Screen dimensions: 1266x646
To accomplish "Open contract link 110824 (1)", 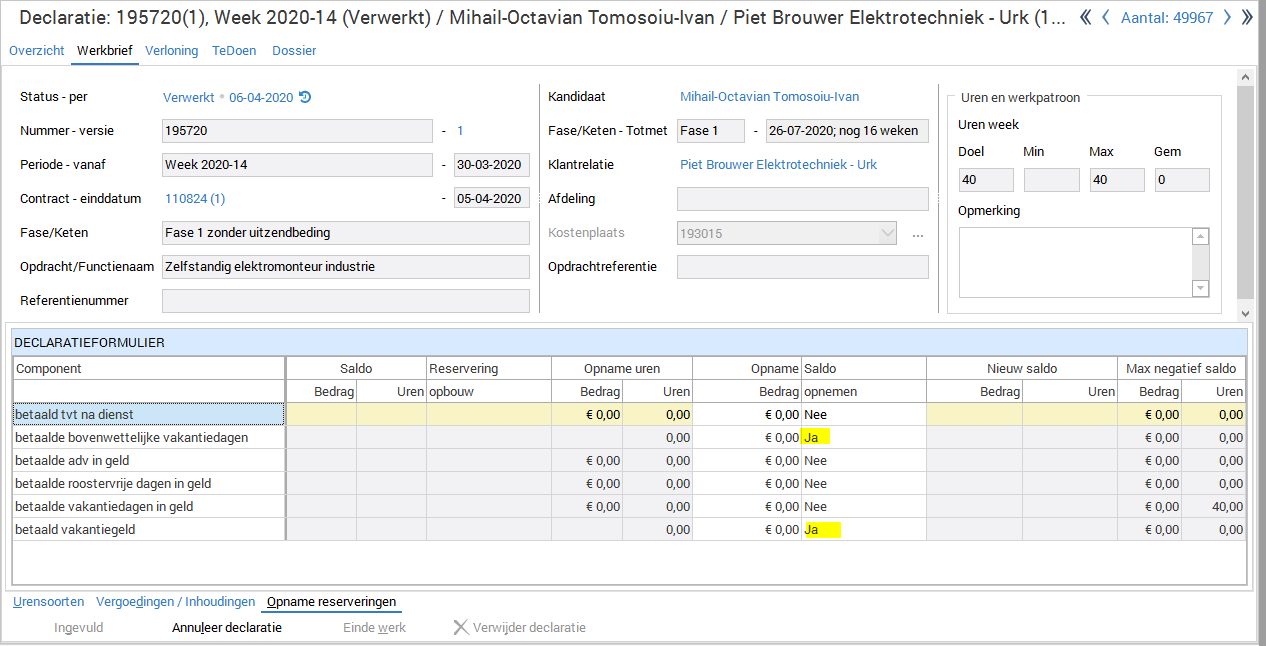I will click(195, 199).
